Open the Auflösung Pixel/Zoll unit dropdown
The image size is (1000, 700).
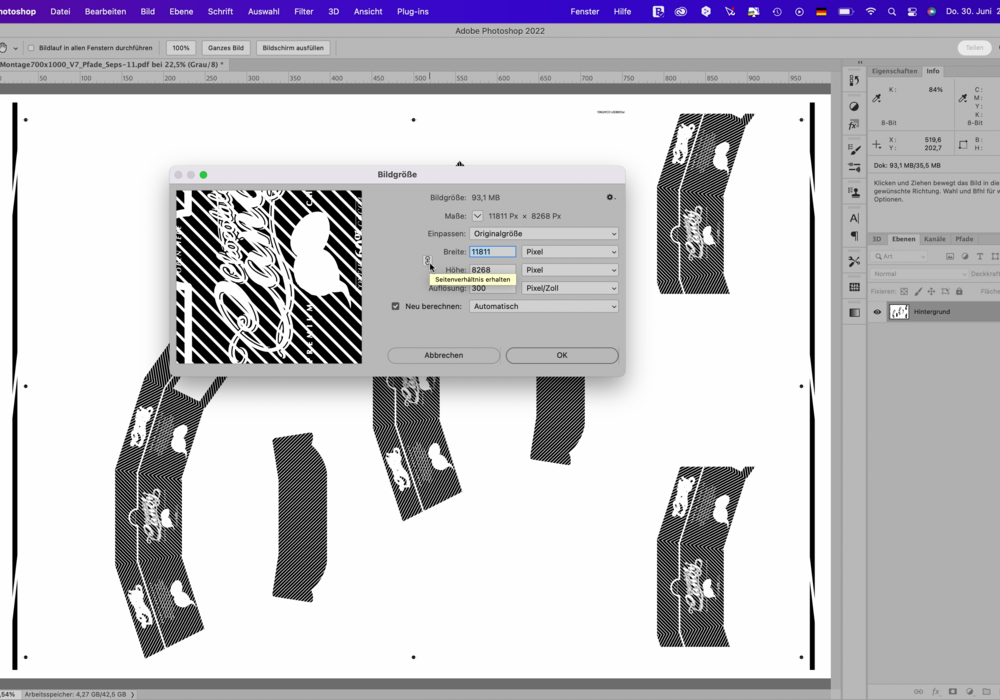[570, 288]
